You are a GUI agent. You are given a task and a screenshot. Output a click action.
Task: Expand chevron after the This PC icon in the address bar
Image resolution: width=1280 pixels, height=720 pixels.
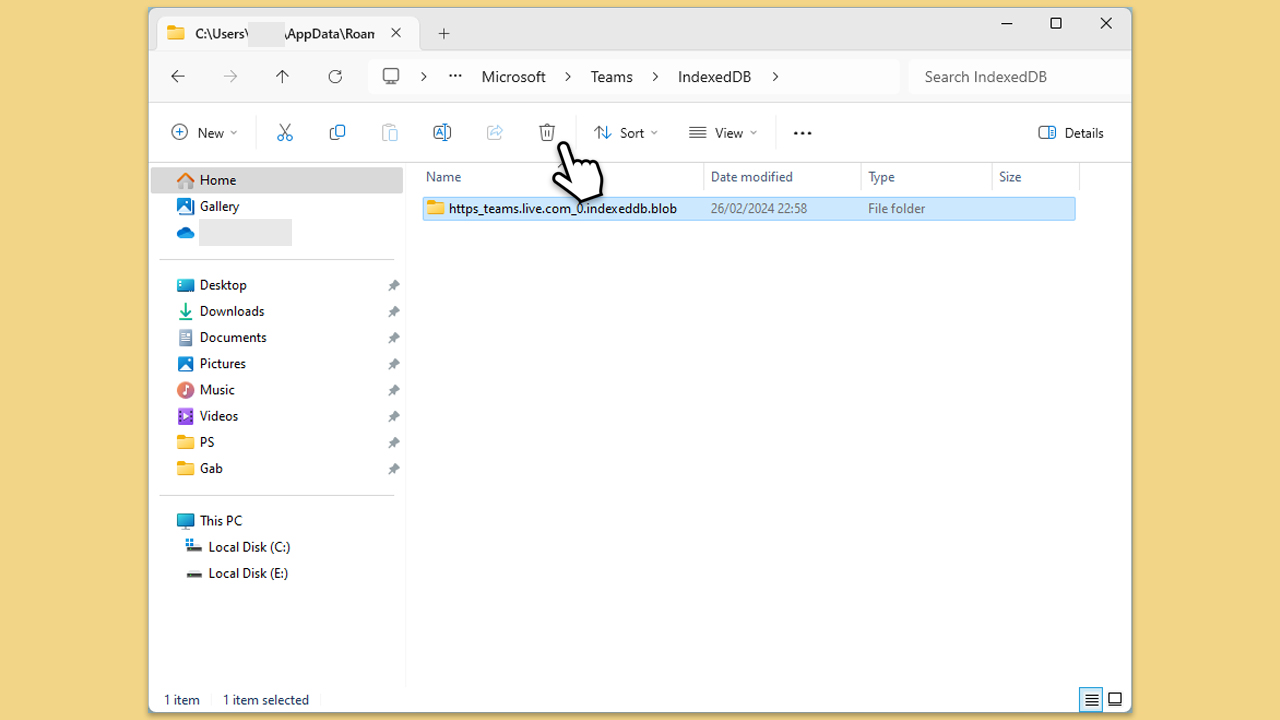coord(424,77)
